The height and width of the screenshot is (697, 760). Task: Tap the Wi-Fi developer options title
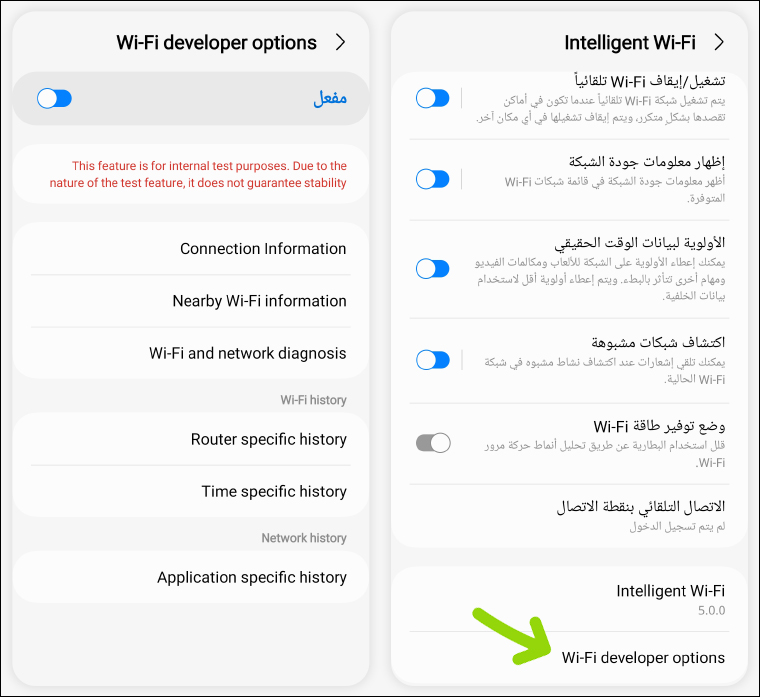click(x=216, y=42)
